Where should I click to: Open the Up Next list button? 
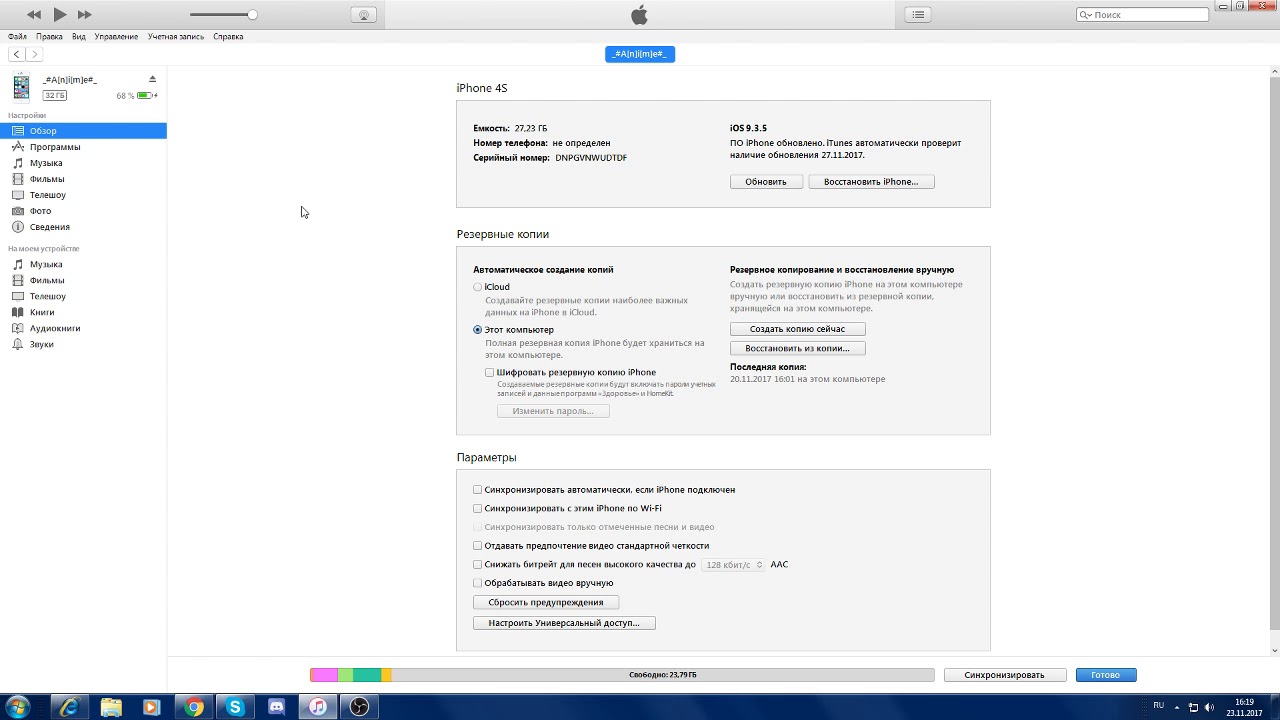[918, 14]
